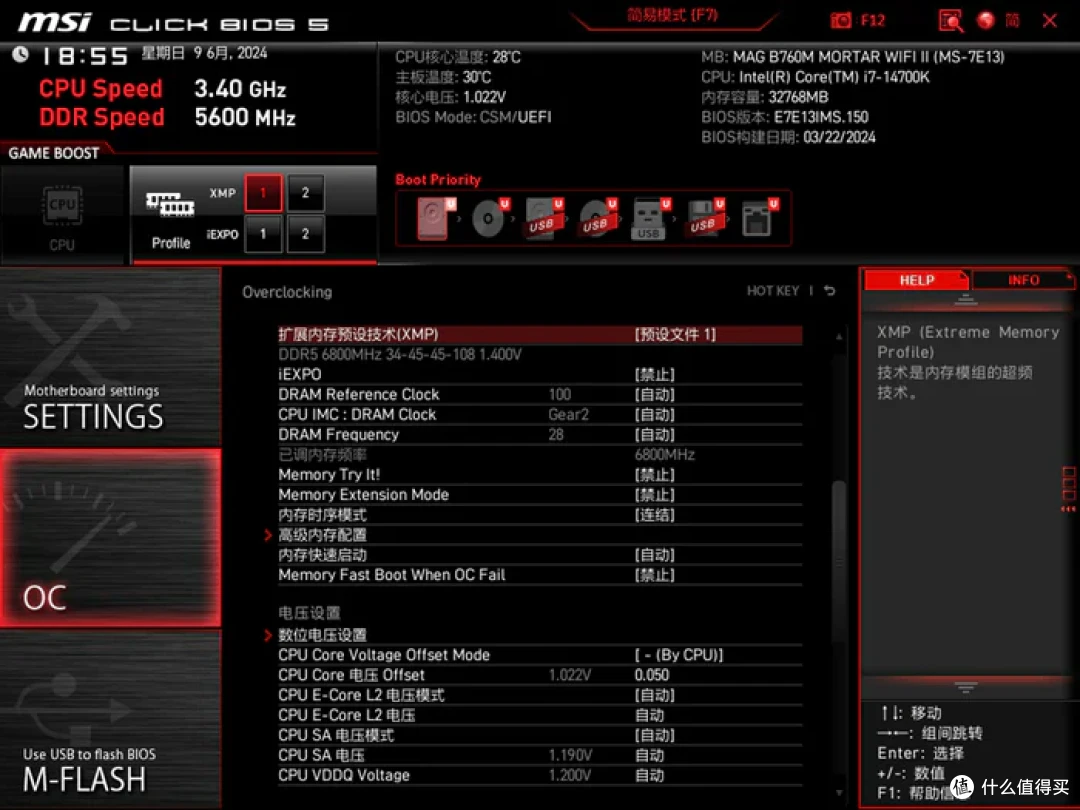
Task: Switch to the INFO tab
Action: click(x=1024, y=280)
